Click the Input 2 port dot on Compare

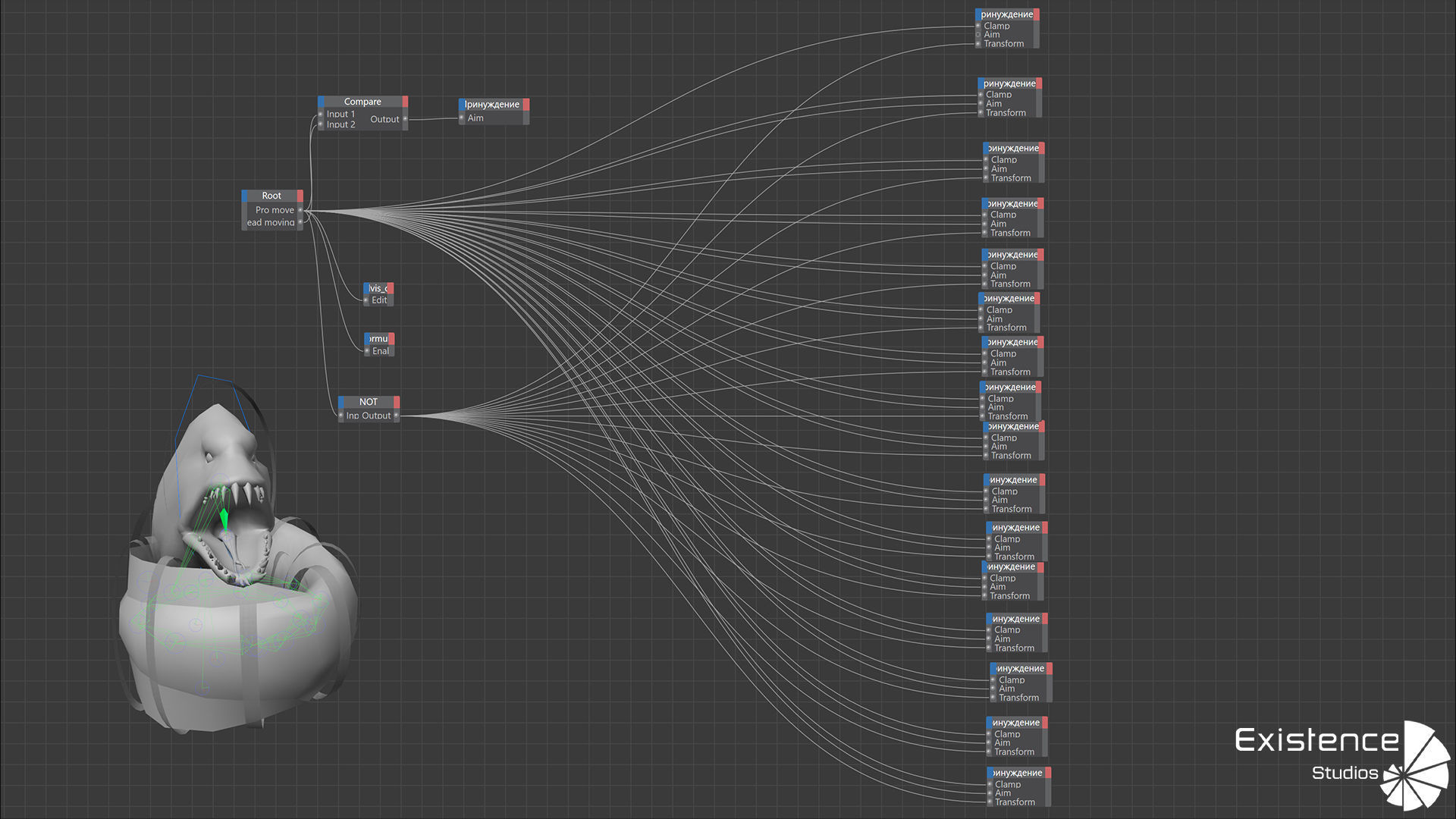click(321, 124)
